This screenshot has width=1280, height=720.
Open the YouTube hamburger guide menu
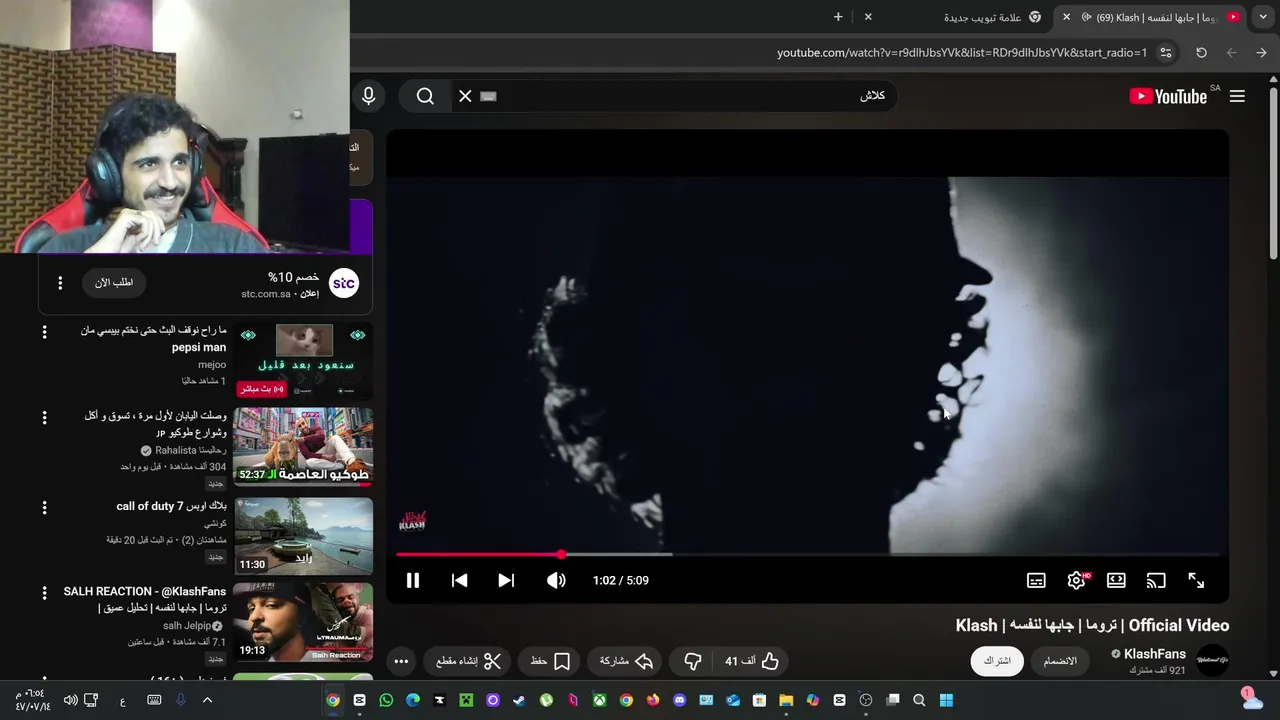tap(1237, 96)
